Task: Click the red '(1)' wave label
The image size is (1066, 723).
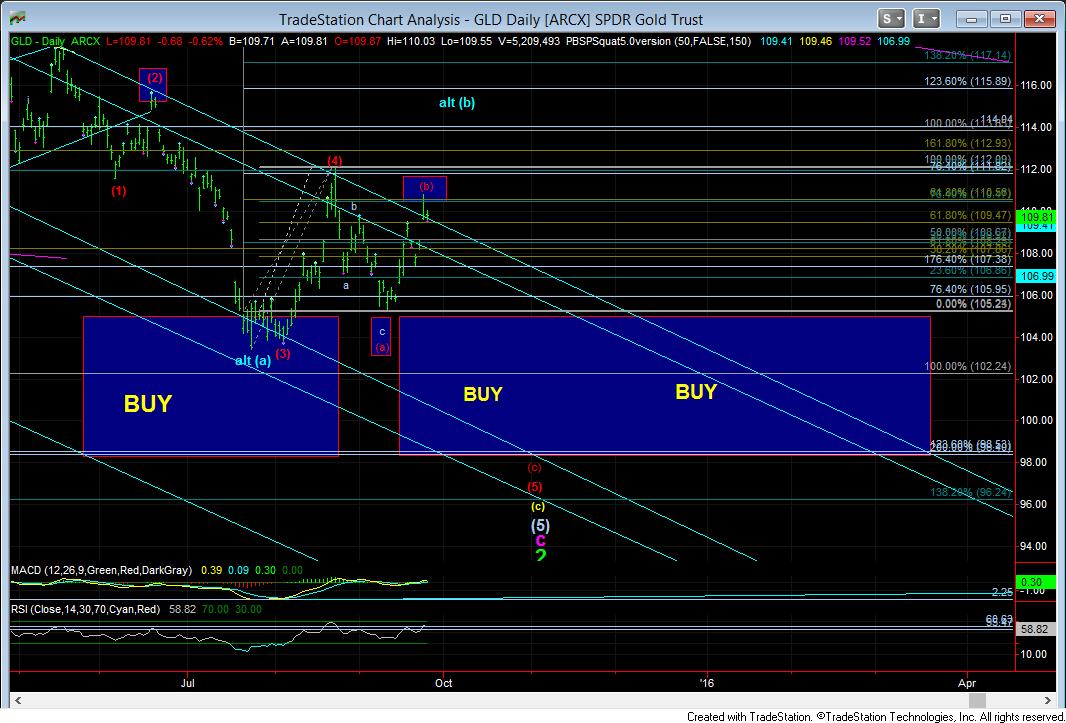Action: (x=119, y=190)
